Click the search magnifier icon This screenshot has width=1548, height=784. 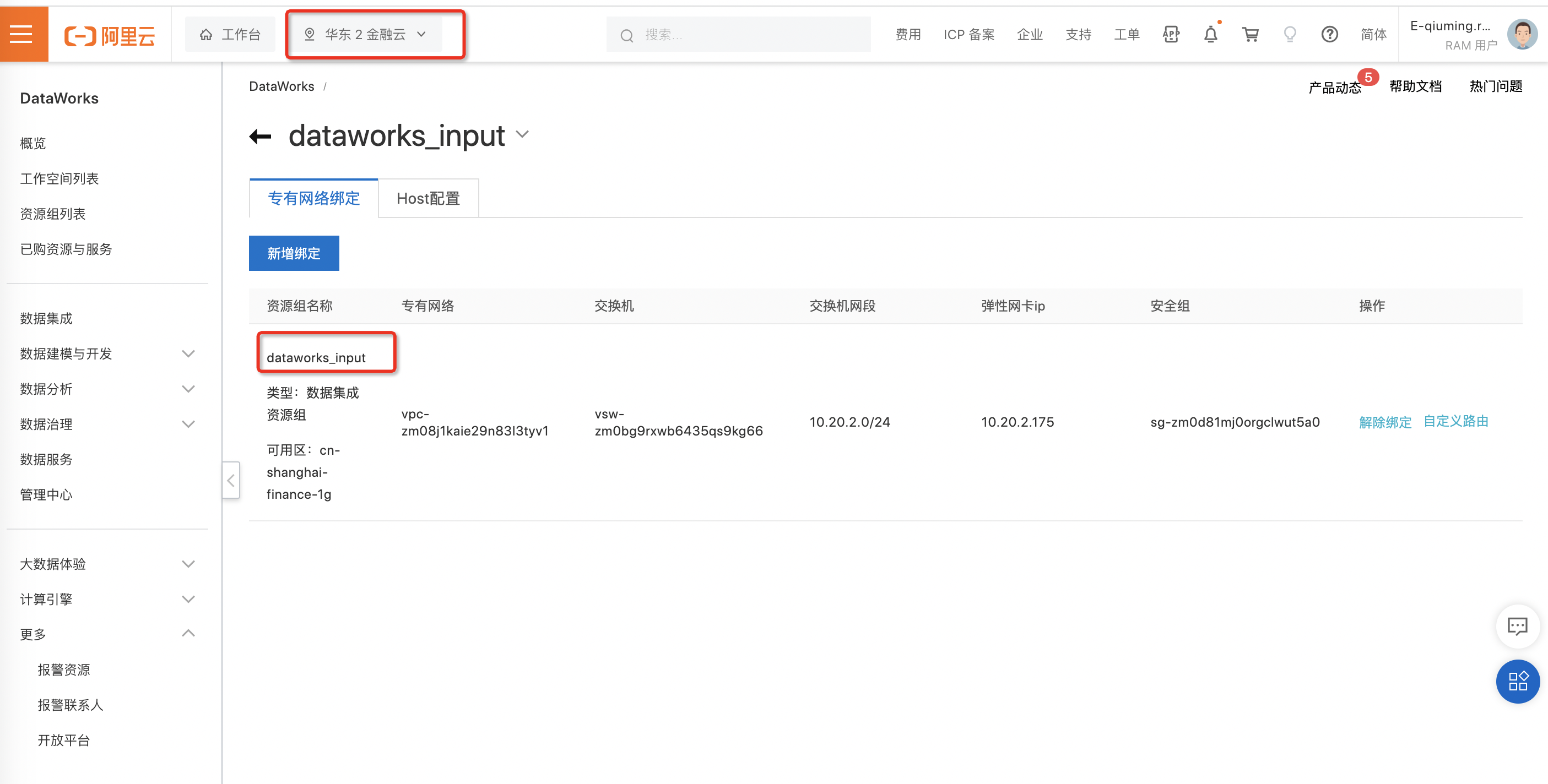(x=627, y=35)
